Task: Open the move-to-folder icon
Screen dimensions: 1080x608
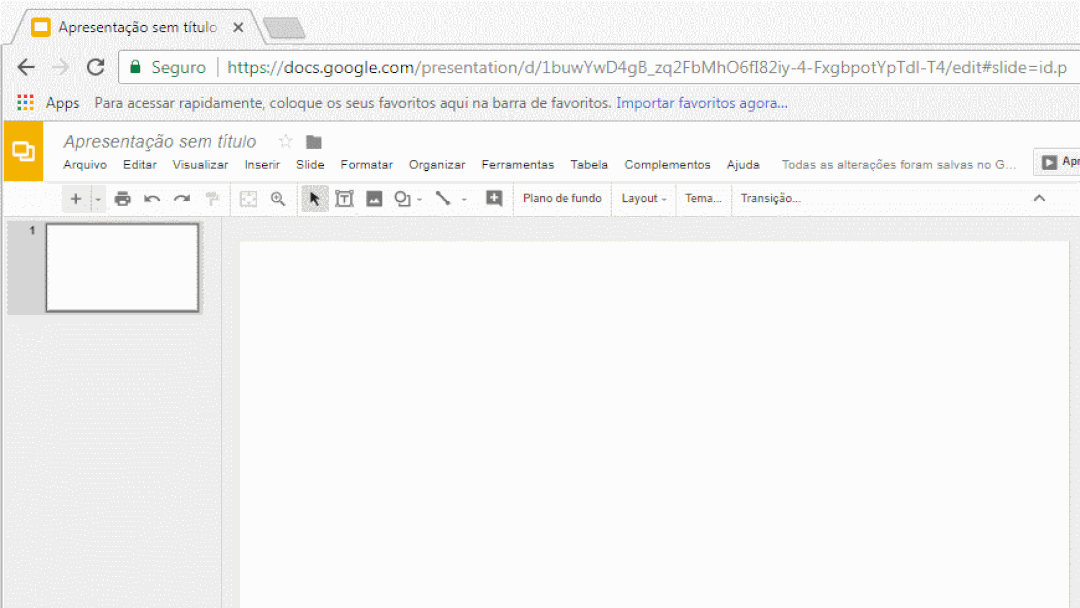Action: point(314,142)
